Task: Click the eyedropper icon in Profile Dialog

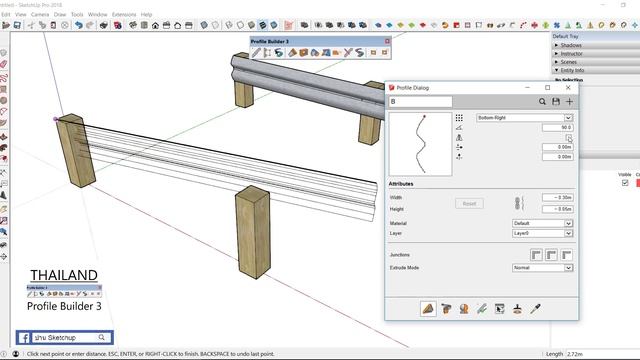Action: pos(535,309)
